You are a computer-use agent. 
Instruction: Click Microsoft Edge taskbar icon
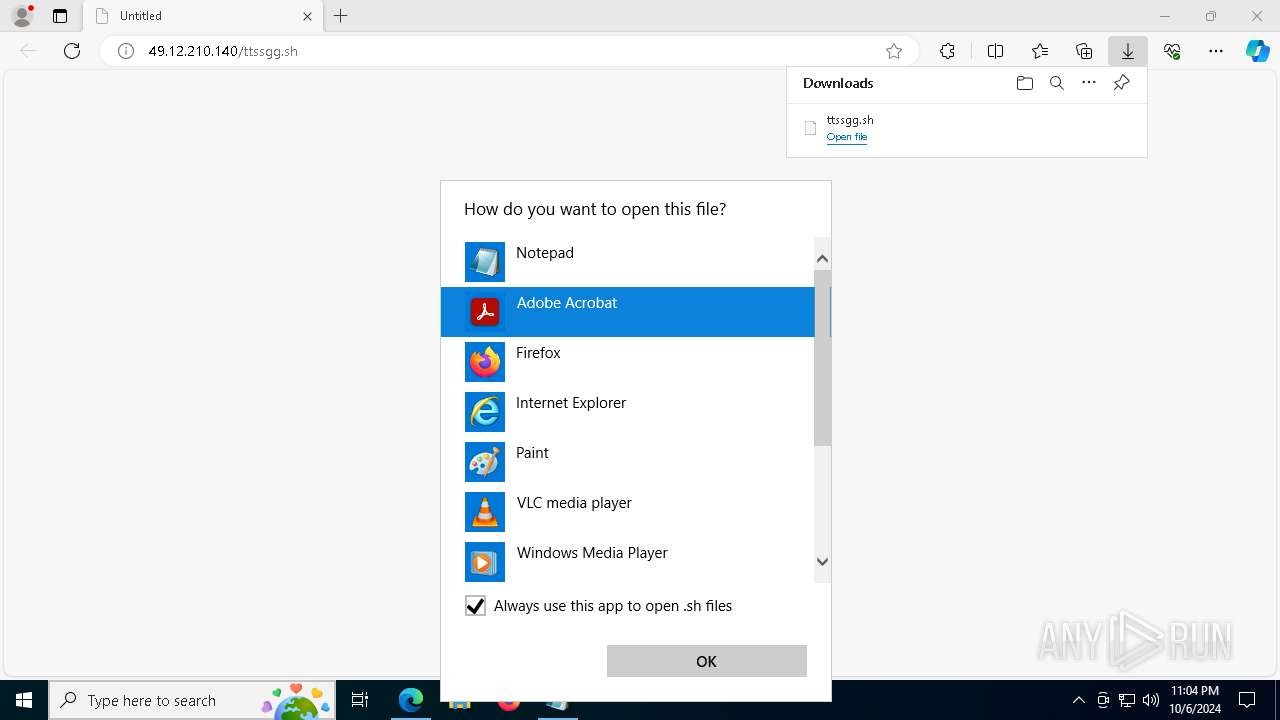411,700
